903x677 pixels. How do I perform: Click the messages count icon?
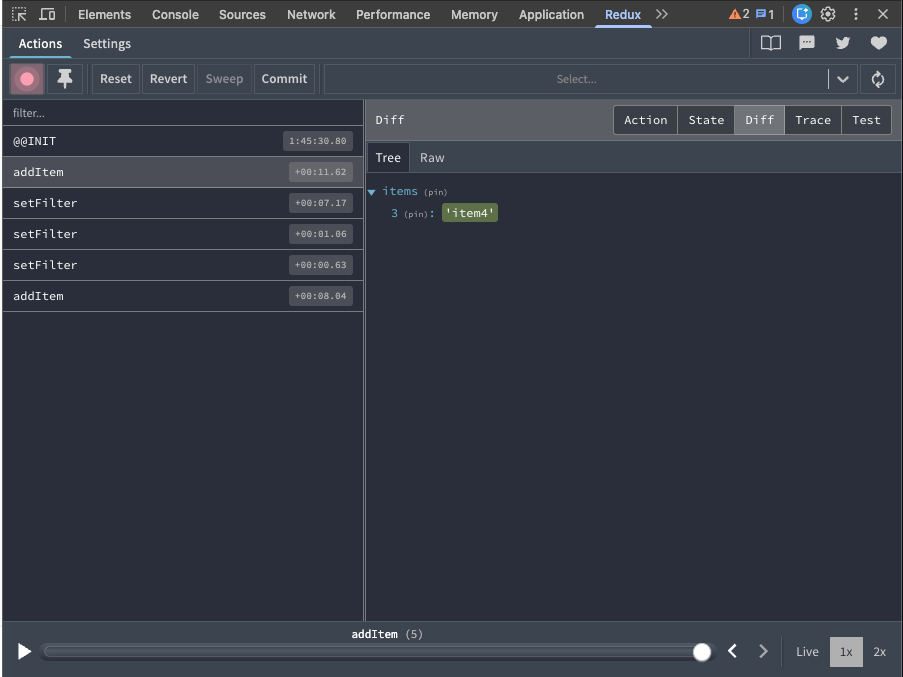765,14
